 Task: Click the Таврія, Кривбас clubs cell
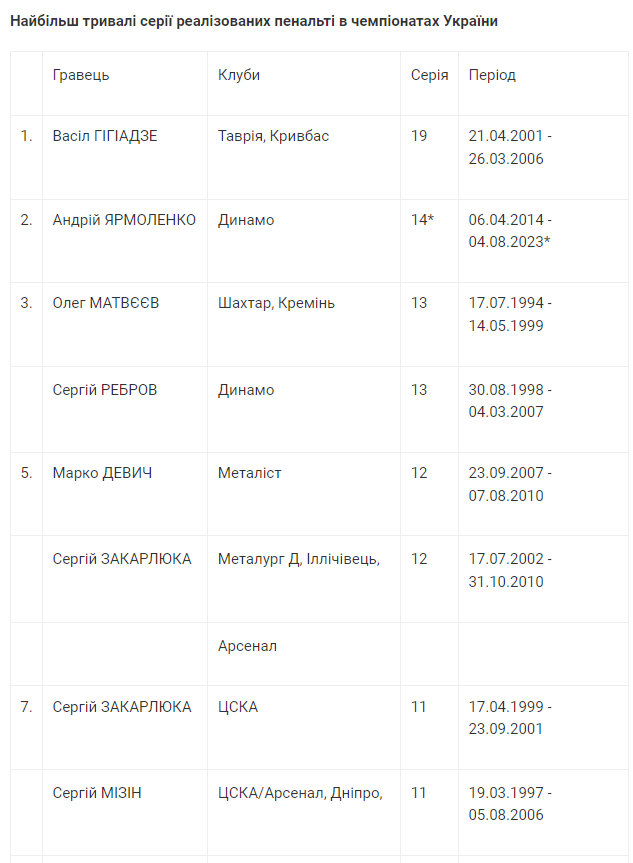(x=273, y=136)
